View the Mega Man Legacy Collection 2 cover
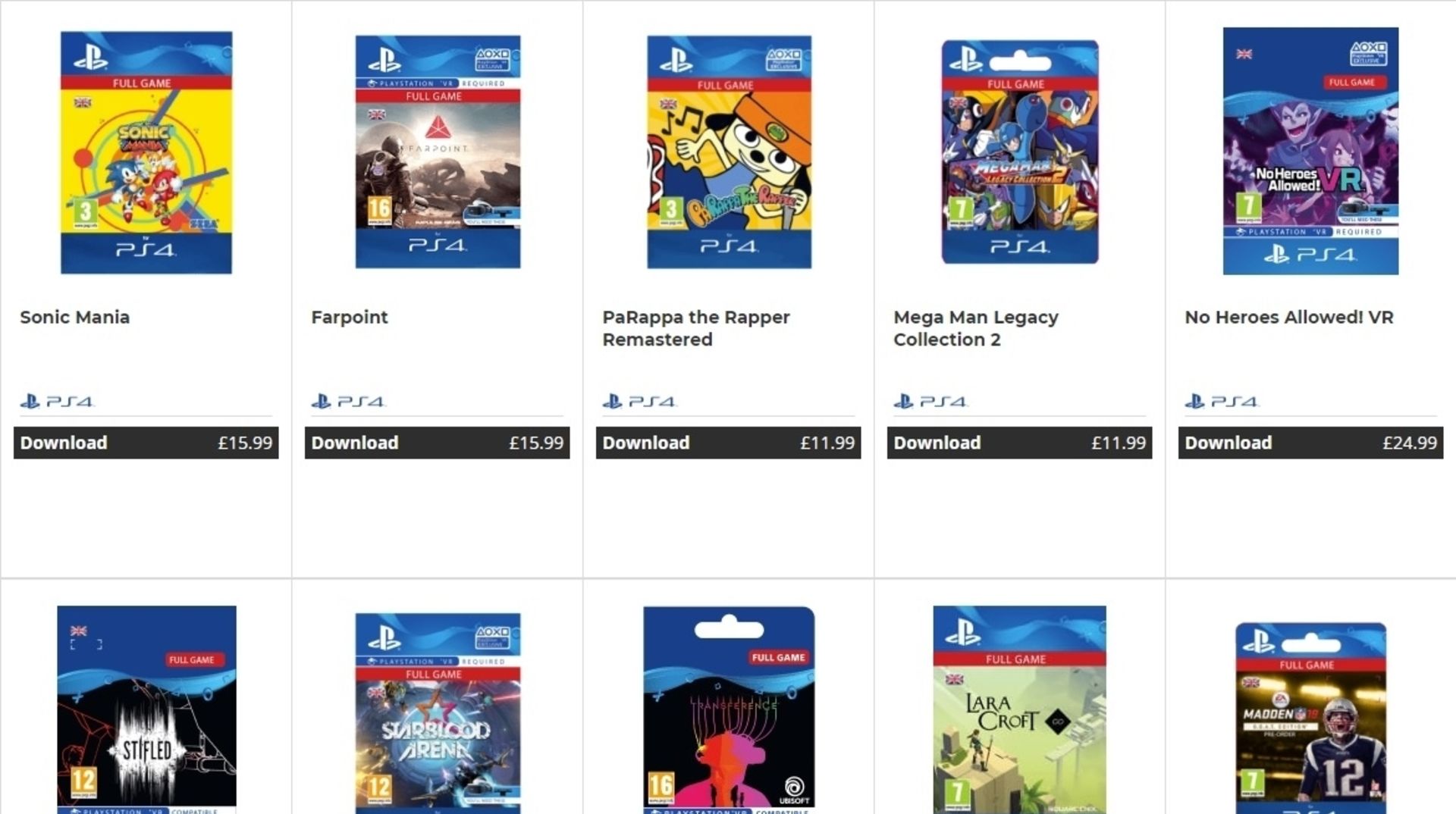This screenshot has height=814, width=1456. tap(1020, 152)
